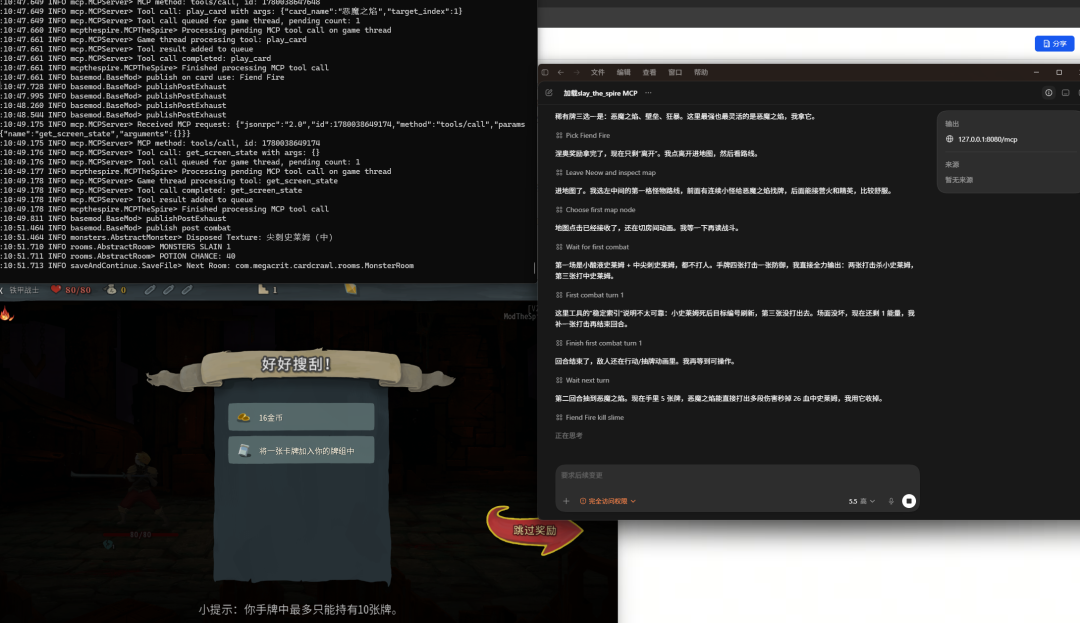
Task: Click the chat window title 加载slay_the_spire MCP
Action: tap(601, 93)
